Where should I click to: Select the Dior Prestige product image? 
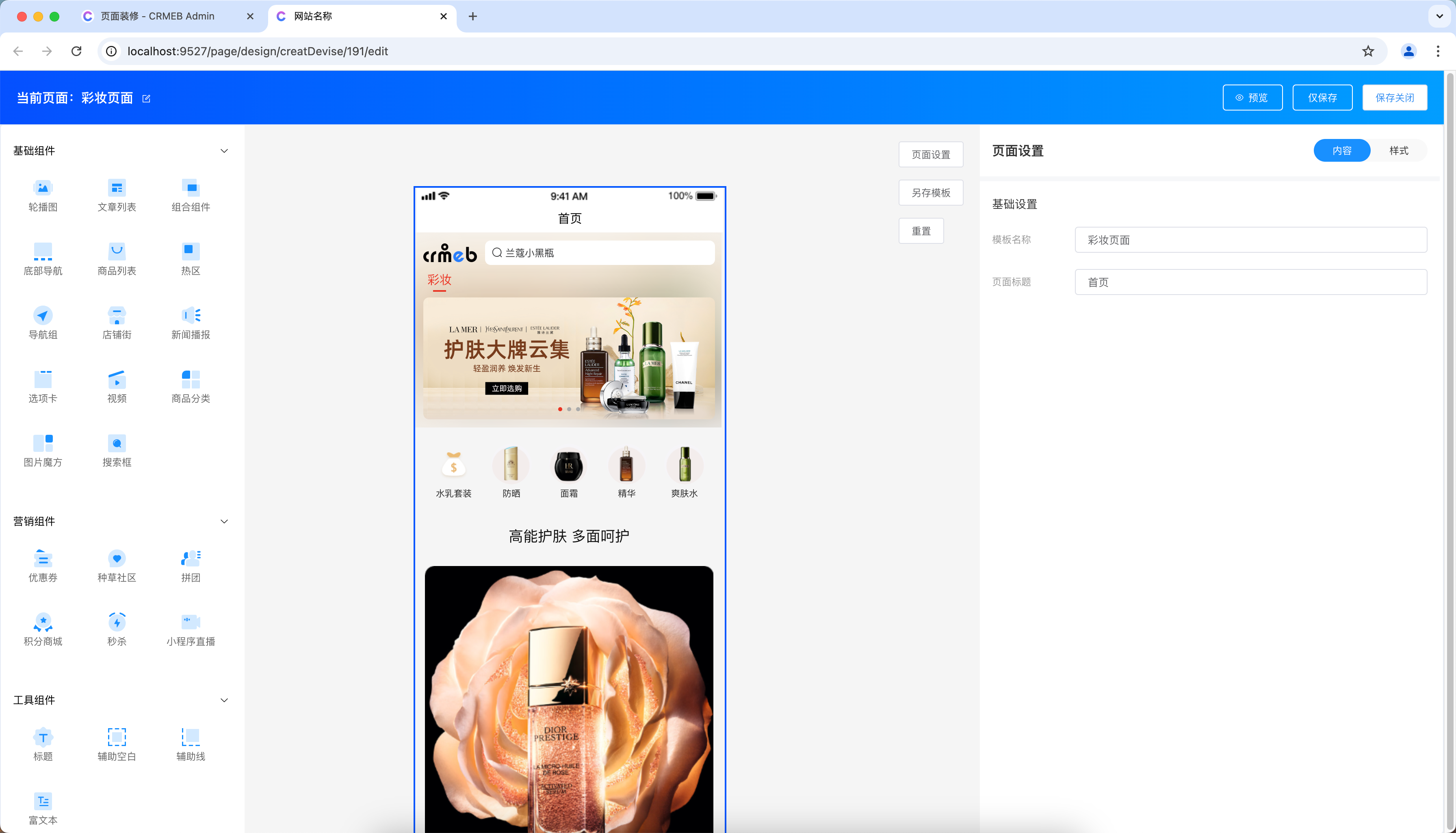point(569,699)
